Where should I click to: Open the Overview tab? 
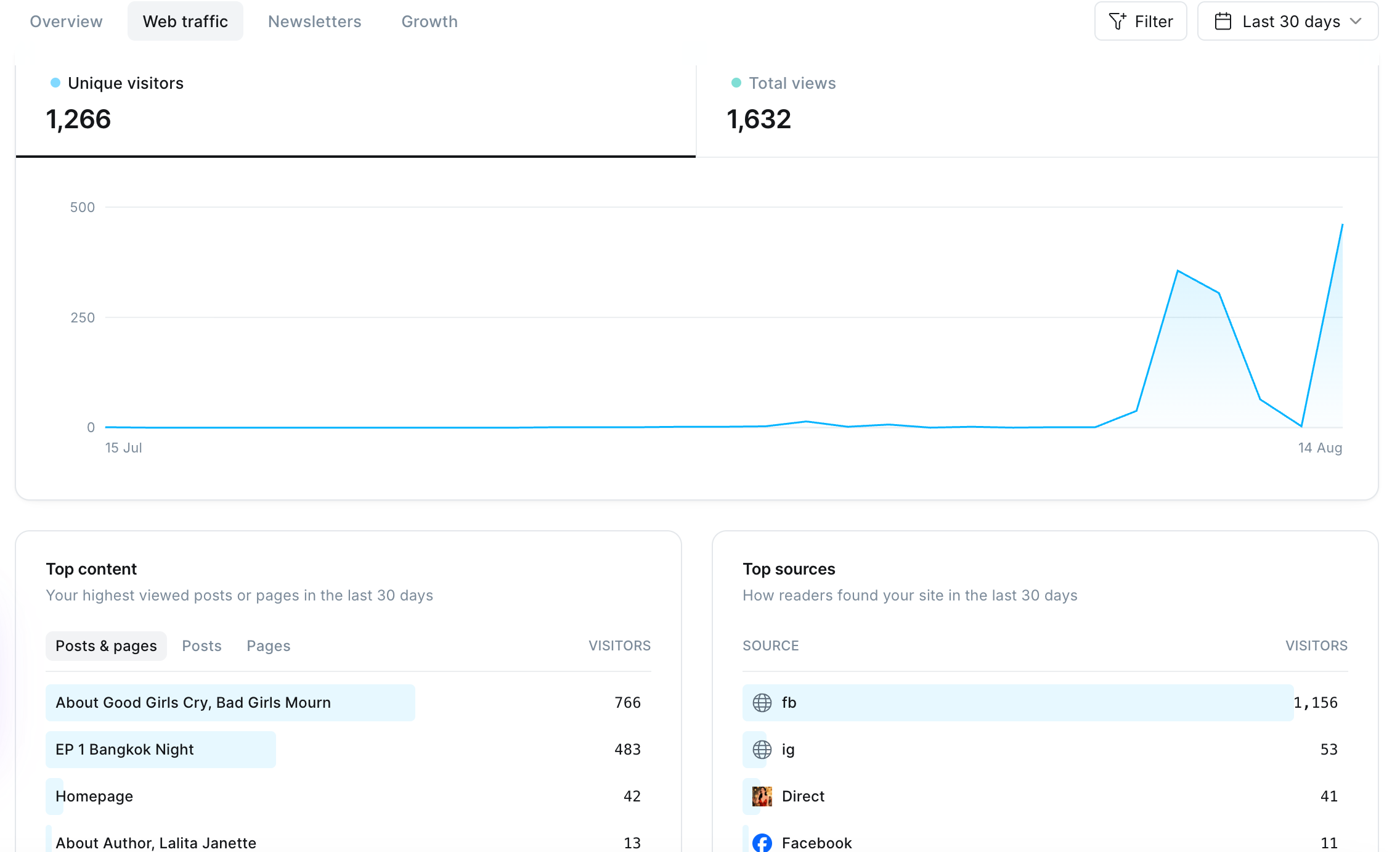tap(66, 22)
